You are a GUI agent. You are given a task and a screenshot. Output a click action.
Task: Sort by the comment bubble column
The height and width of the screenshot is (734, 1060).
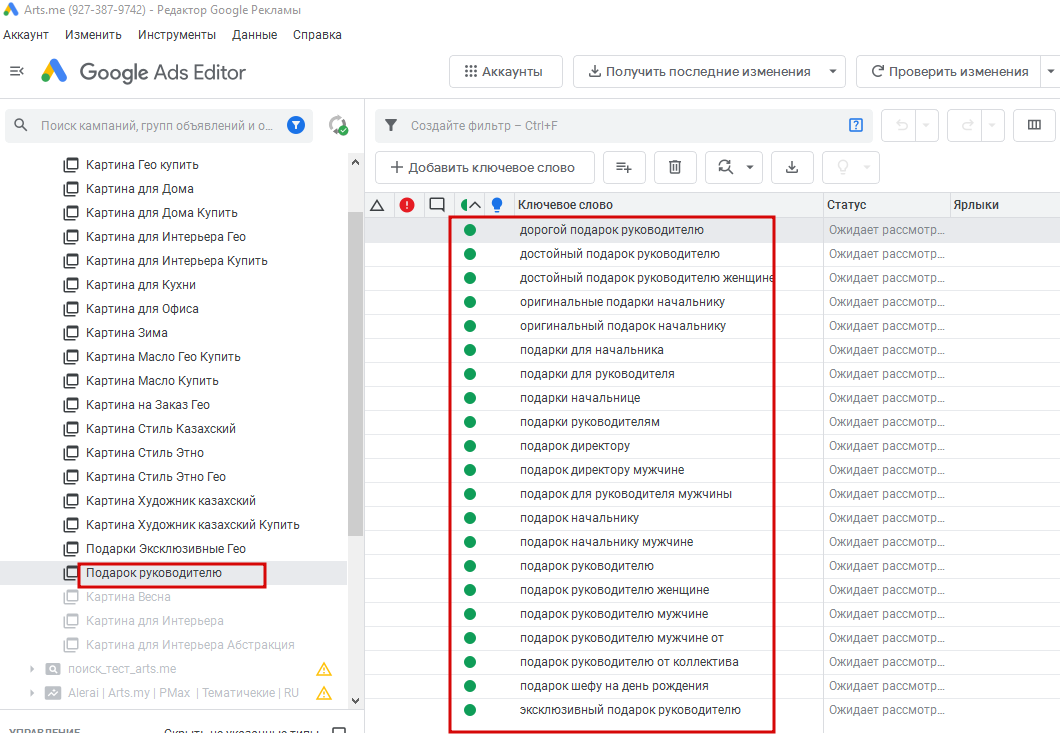(437, 204)
